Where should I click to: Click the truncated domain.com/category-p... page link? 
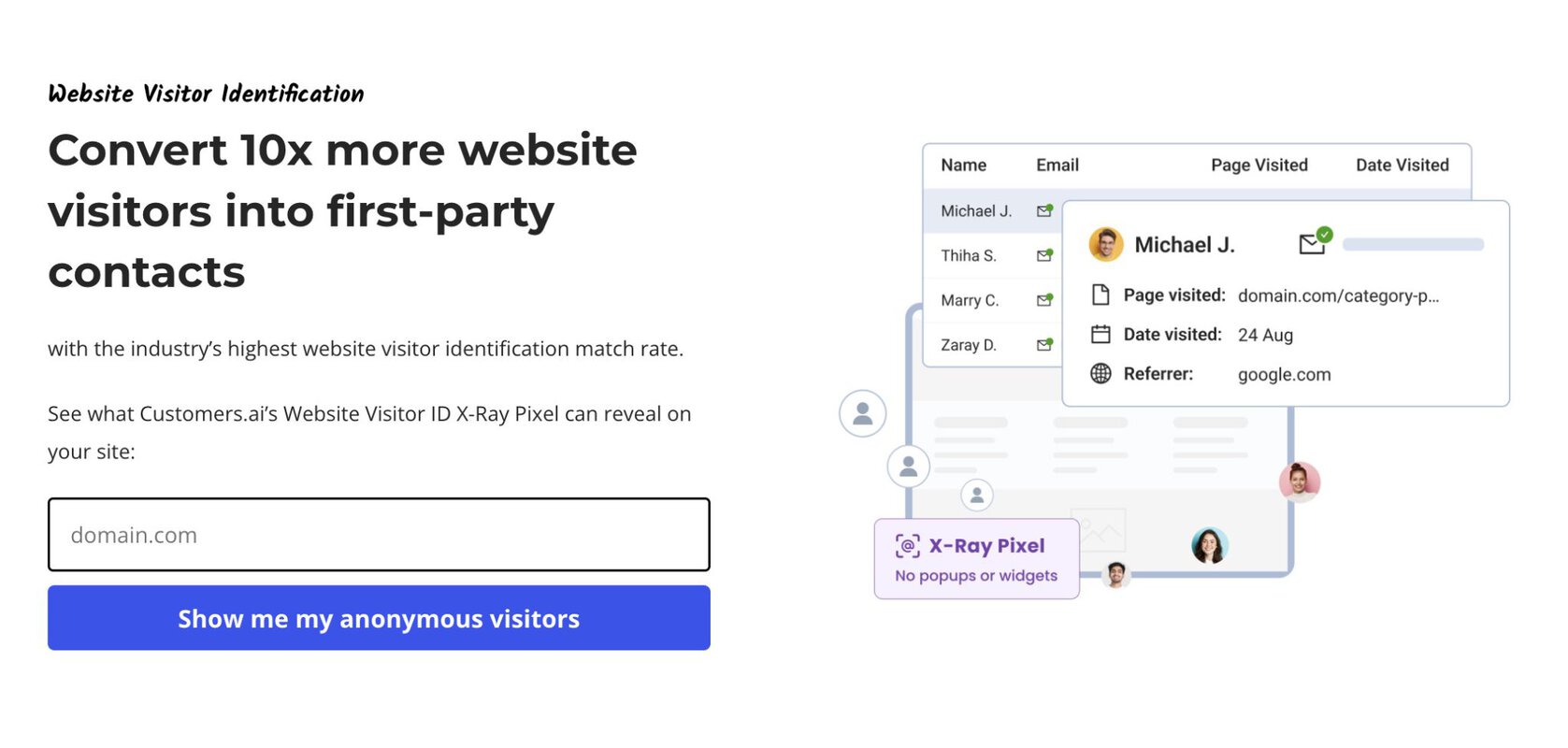coord(1339,295)
